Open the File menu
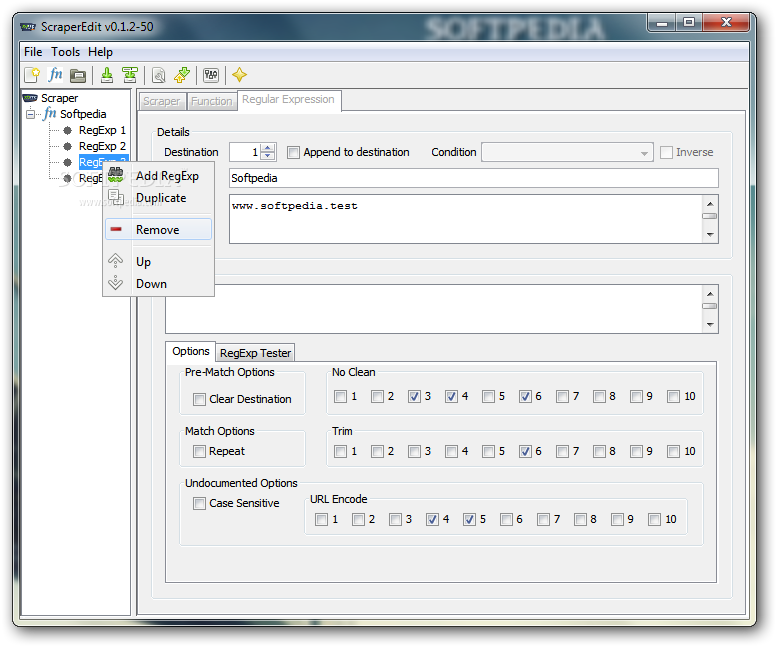This screenshot has height=647, width=777. [x=33, y=52]
